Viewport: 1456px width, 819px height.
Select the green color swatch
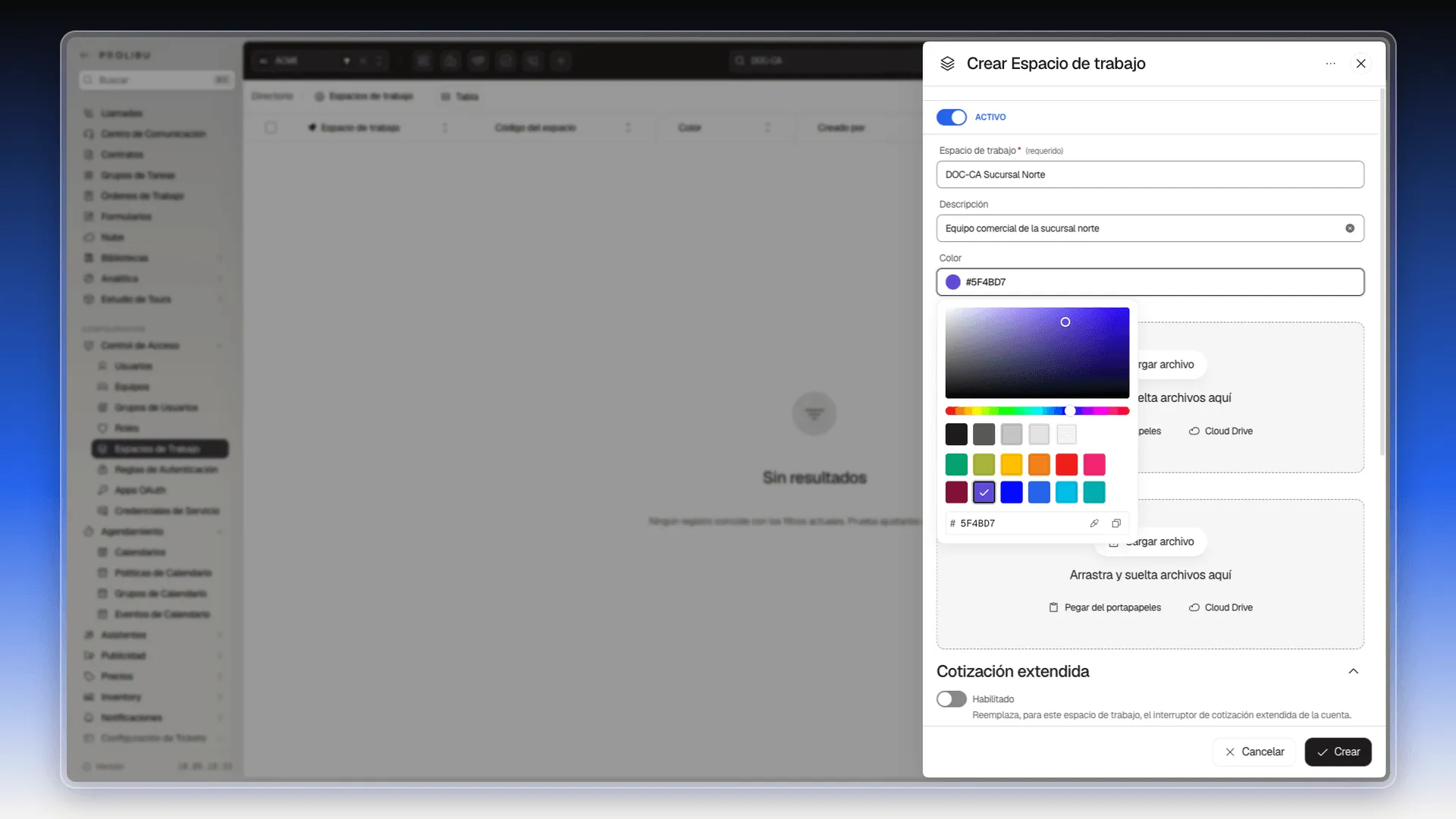956,464
